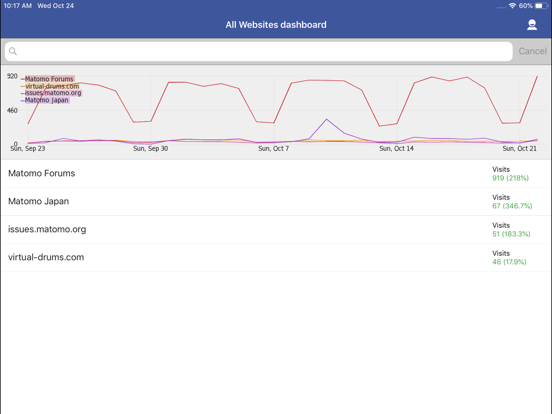Select visits value 919 (218%)

pyautogui.click(x=510, y=178)
